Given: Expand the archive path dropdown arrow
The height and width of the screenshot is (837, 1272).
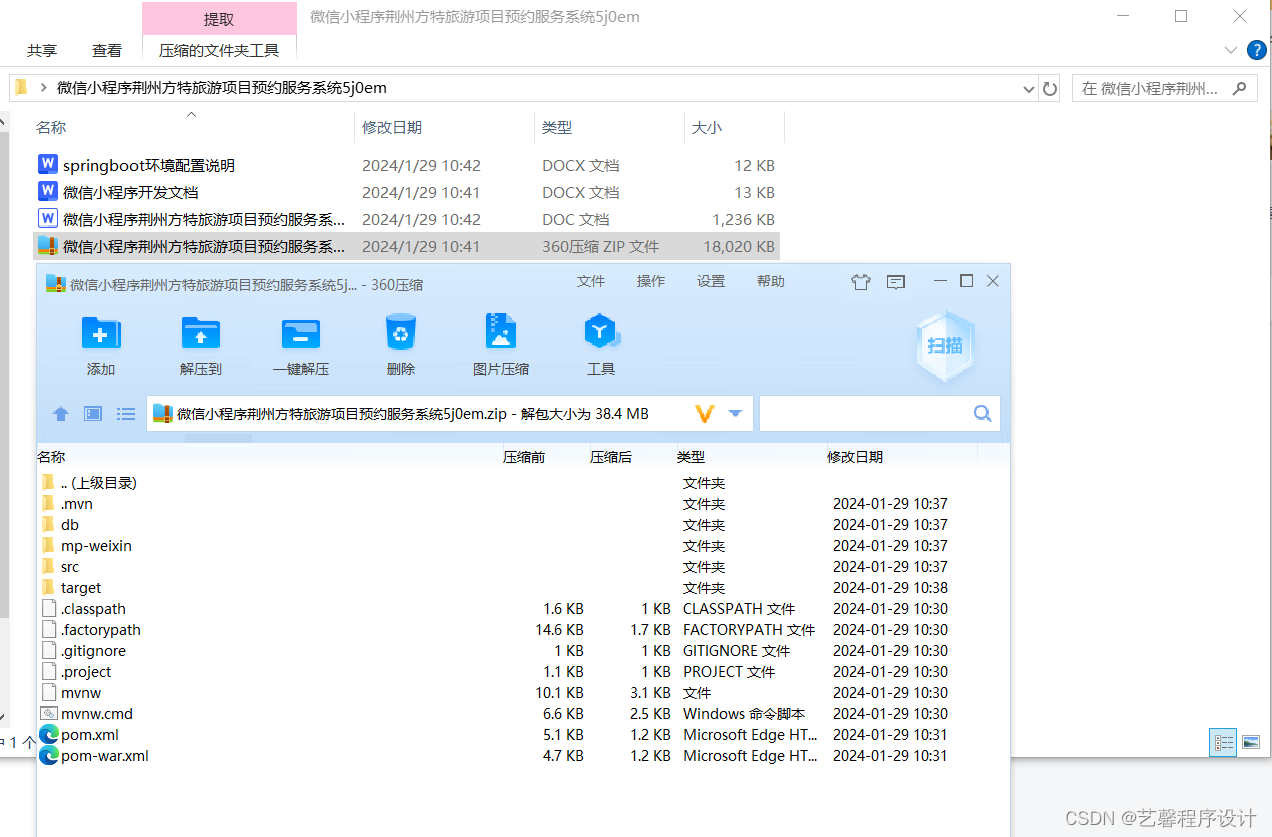Looking at the screenshot, I should 736,413.
